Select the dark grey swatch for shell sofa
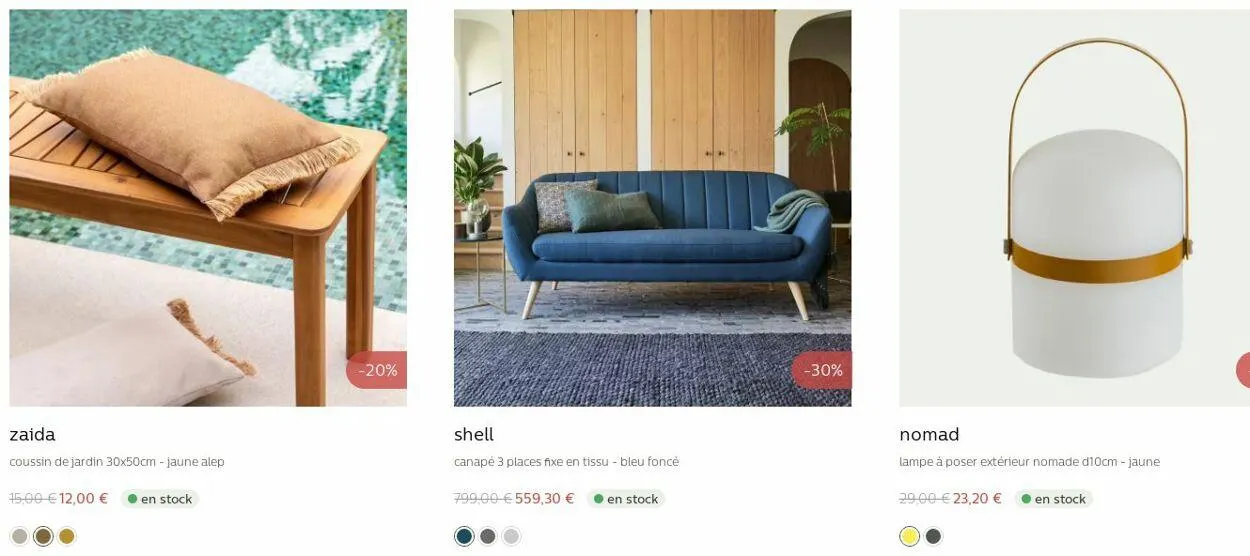Viewport: 1250px width, 556px height. tap(488, 537)
